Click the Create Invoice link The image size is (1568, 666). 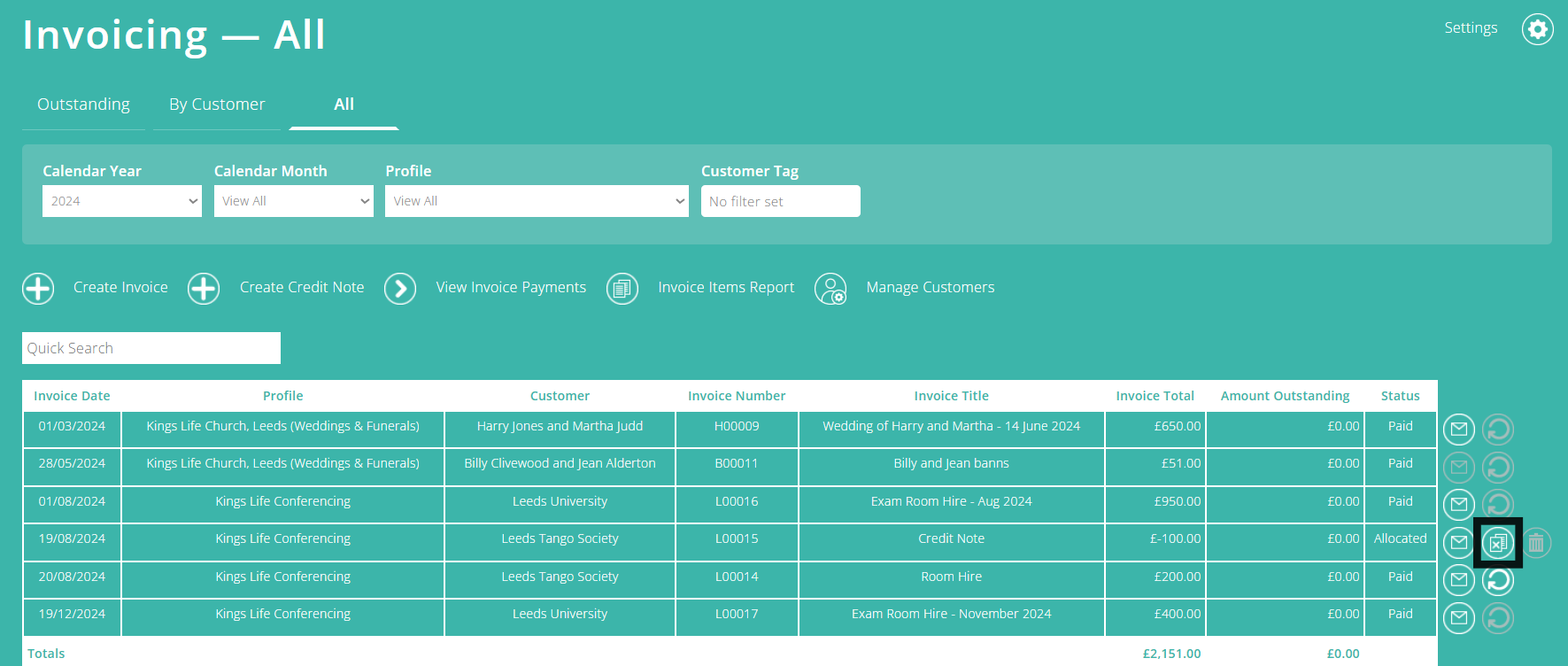point(120,288)
